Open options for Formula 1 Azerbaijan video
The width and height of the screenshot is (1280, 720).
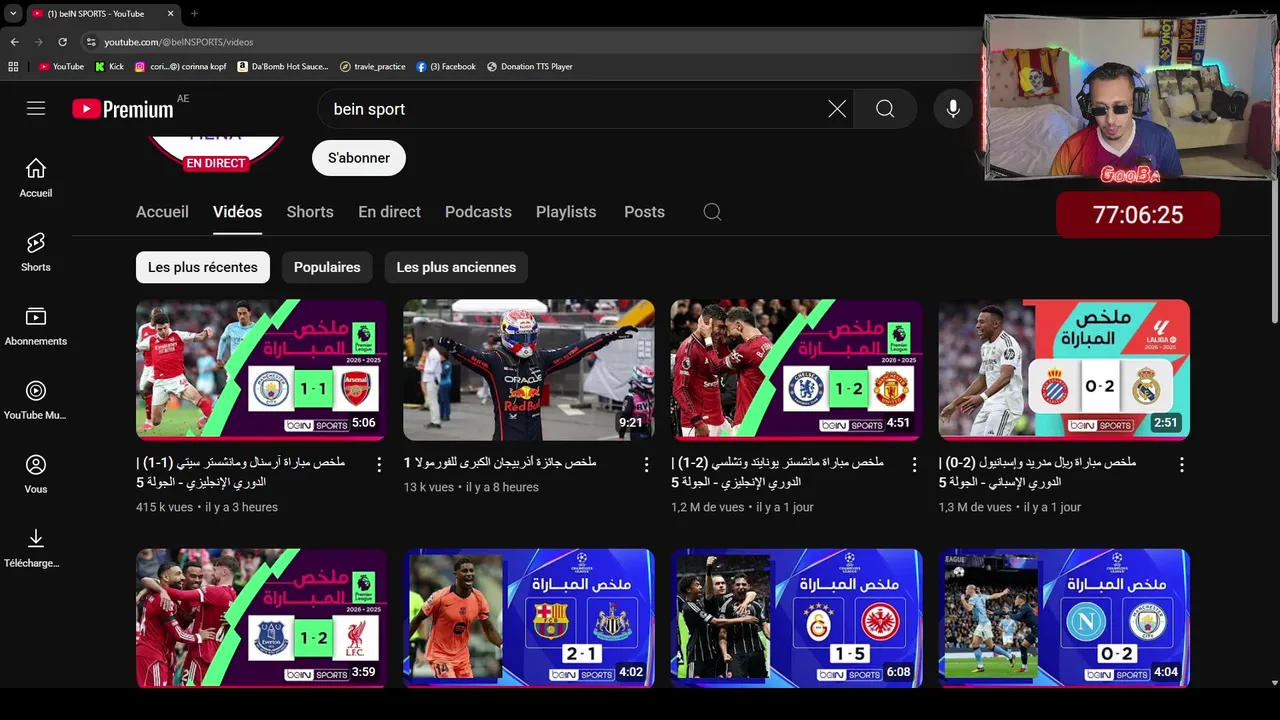pos(647,465)
